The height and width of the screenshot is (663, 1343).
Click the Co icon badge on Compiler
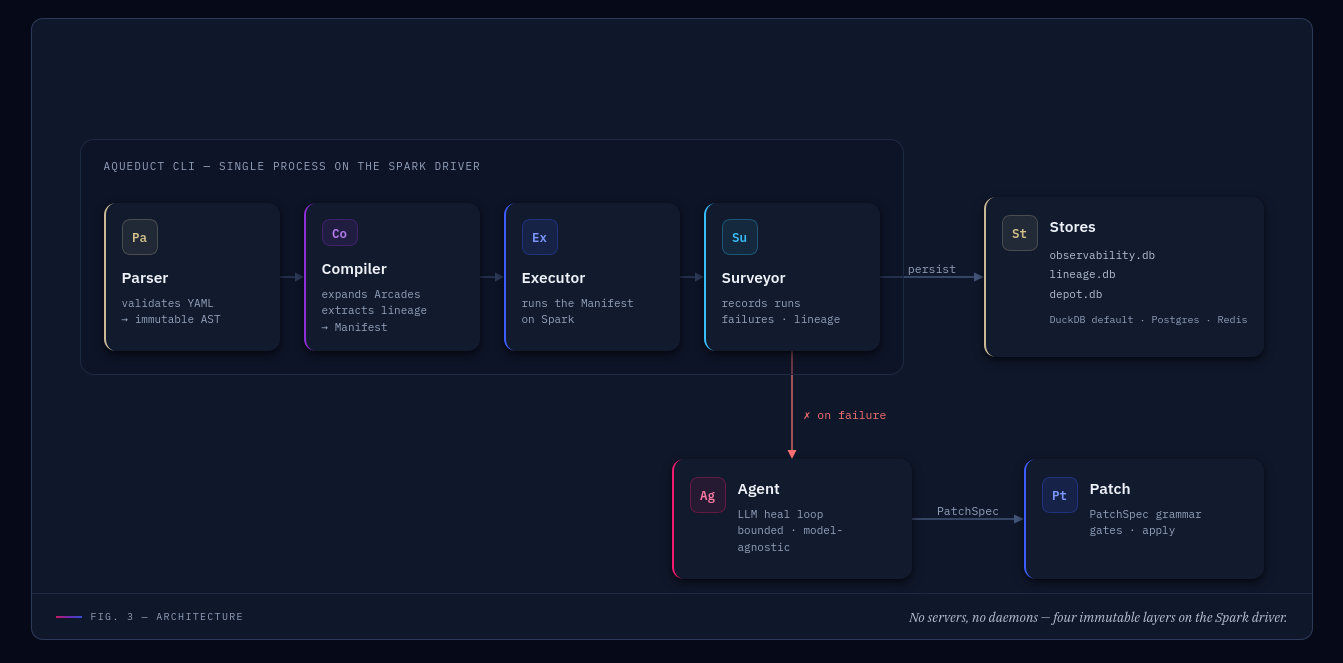click(x=340, y=233)
